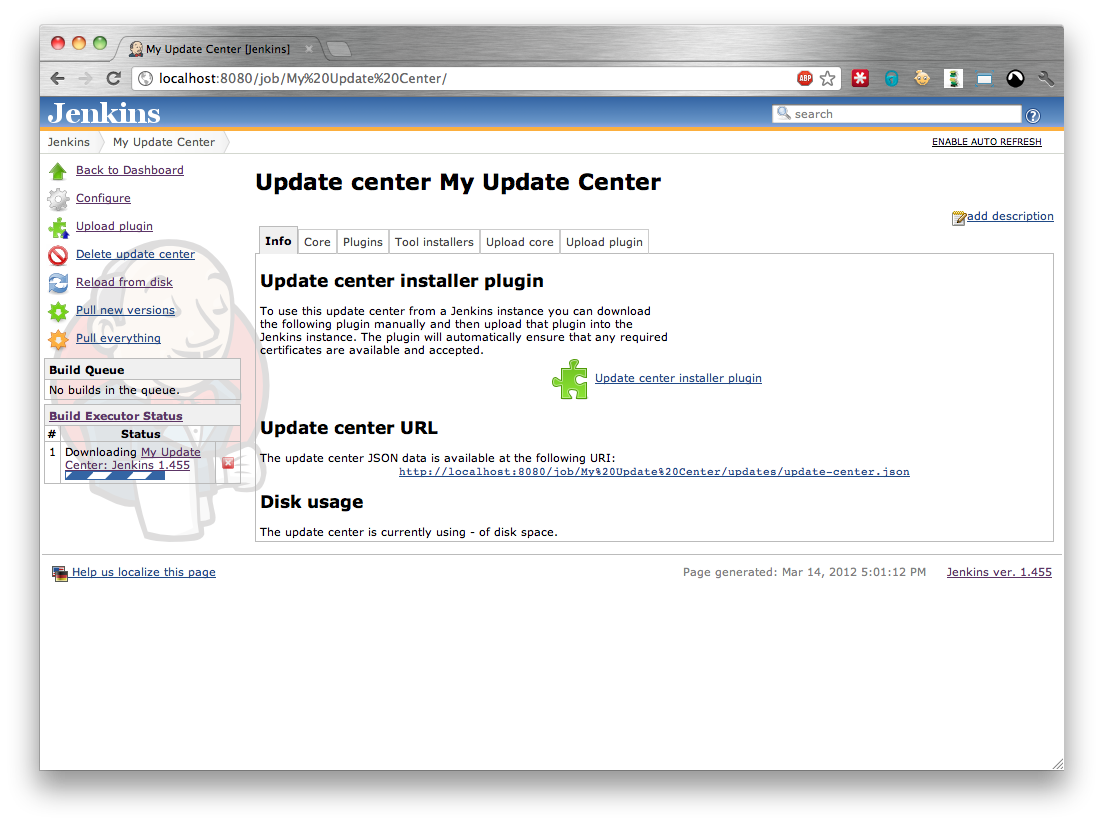Click the add description notepad icon

[x=958, y=218]
